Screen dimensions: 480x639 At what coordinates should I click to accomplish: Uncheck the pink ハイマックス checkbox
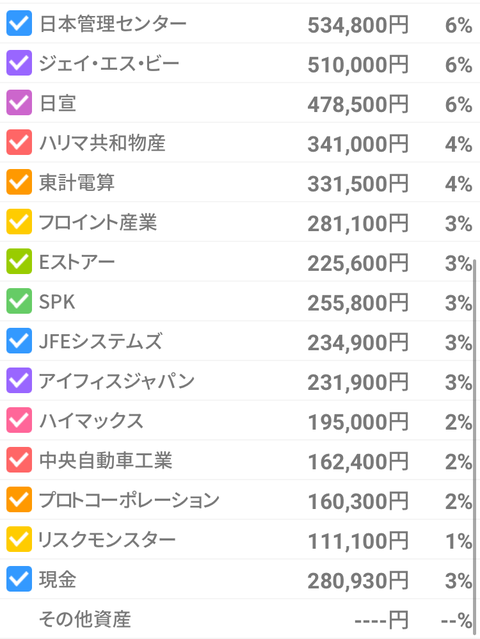point(19,420)
